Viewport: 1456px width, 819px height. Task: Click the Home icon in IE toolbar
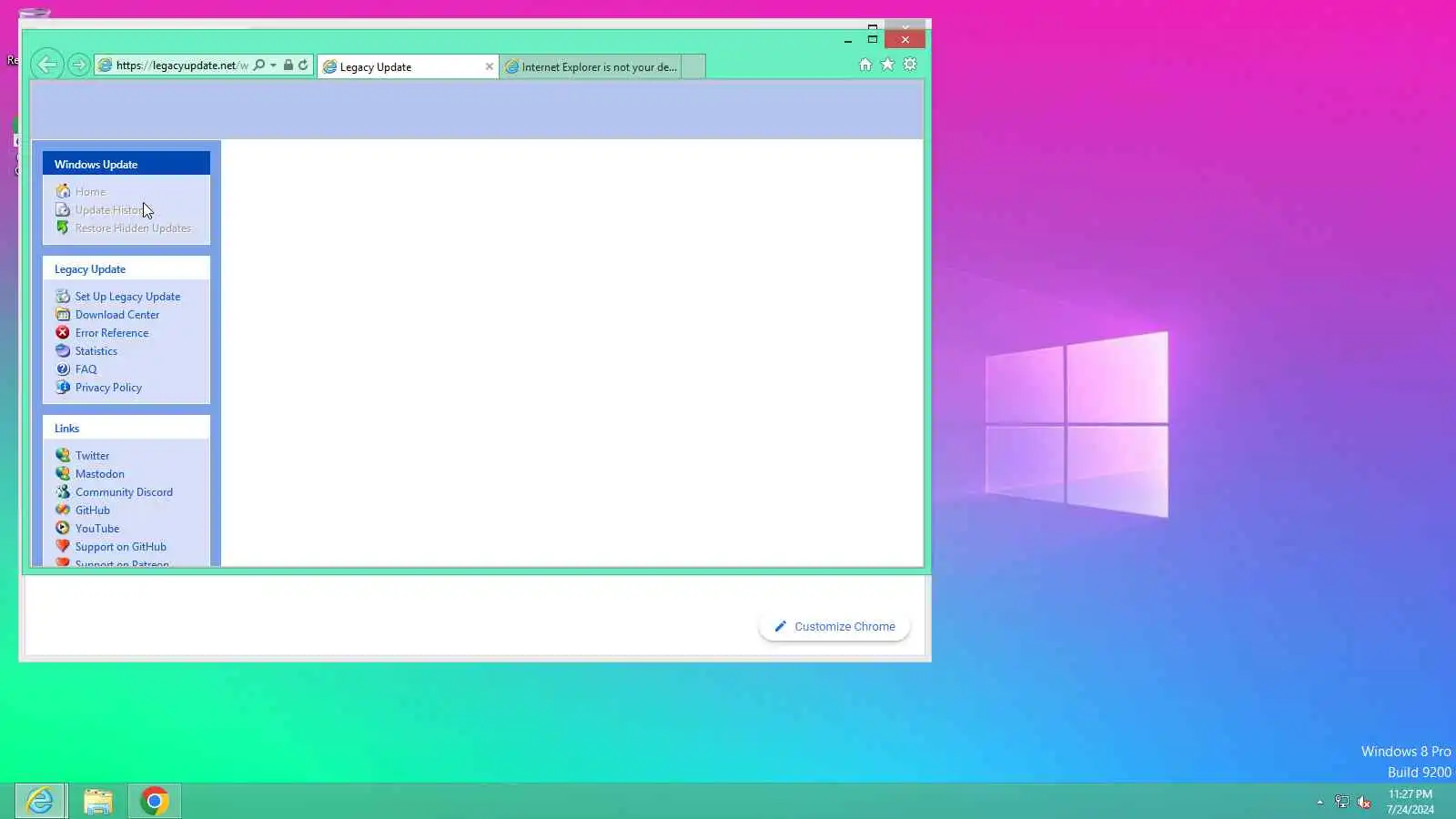coord(865,65)
